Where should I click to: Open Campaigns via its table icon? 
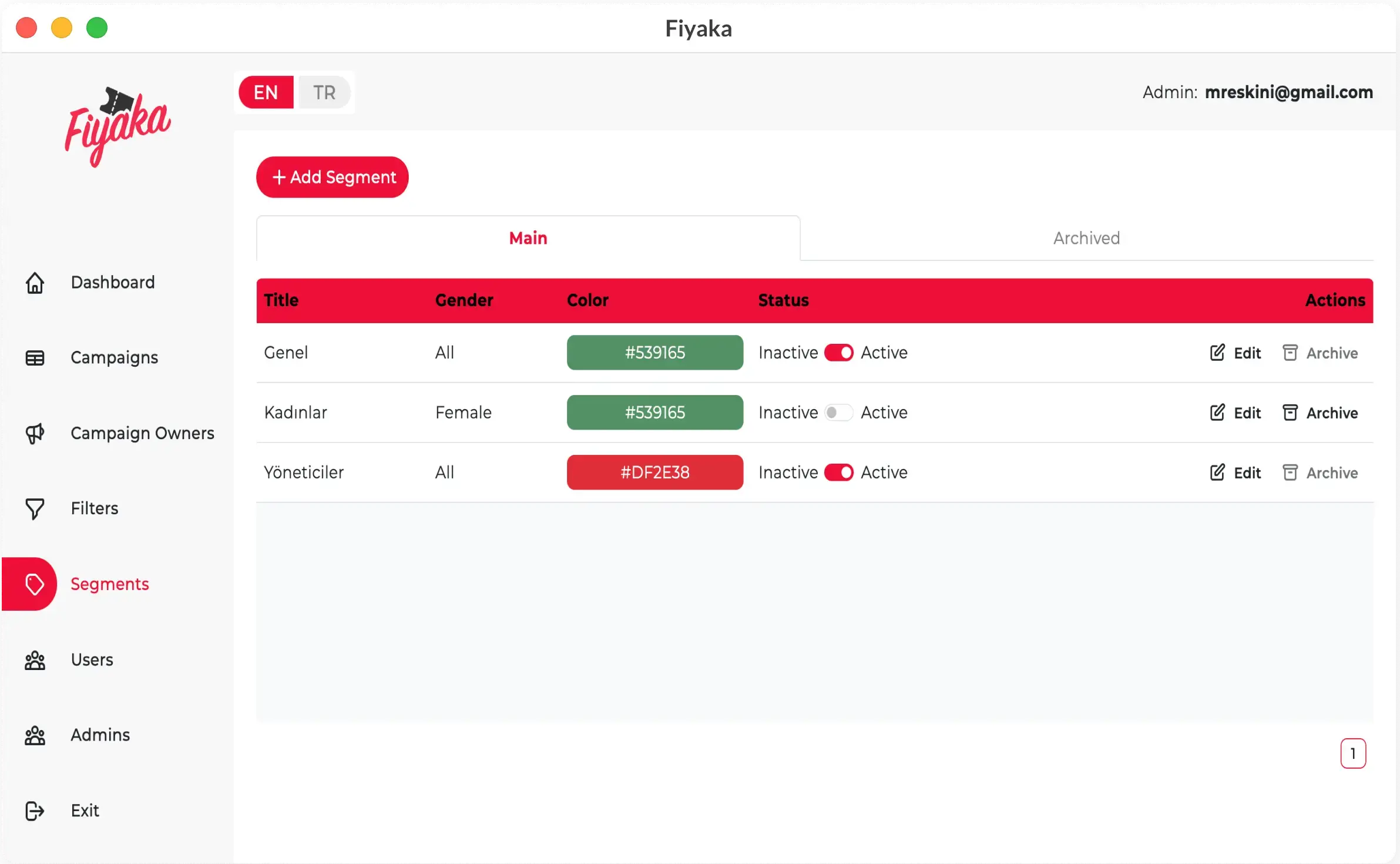click(35, 357)
